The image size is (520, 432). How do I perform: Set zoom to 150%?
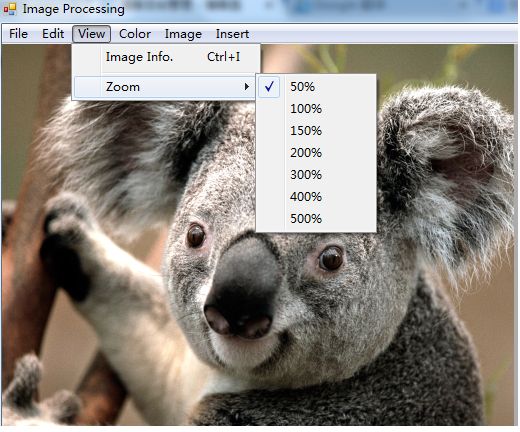(x=316, y=131)
